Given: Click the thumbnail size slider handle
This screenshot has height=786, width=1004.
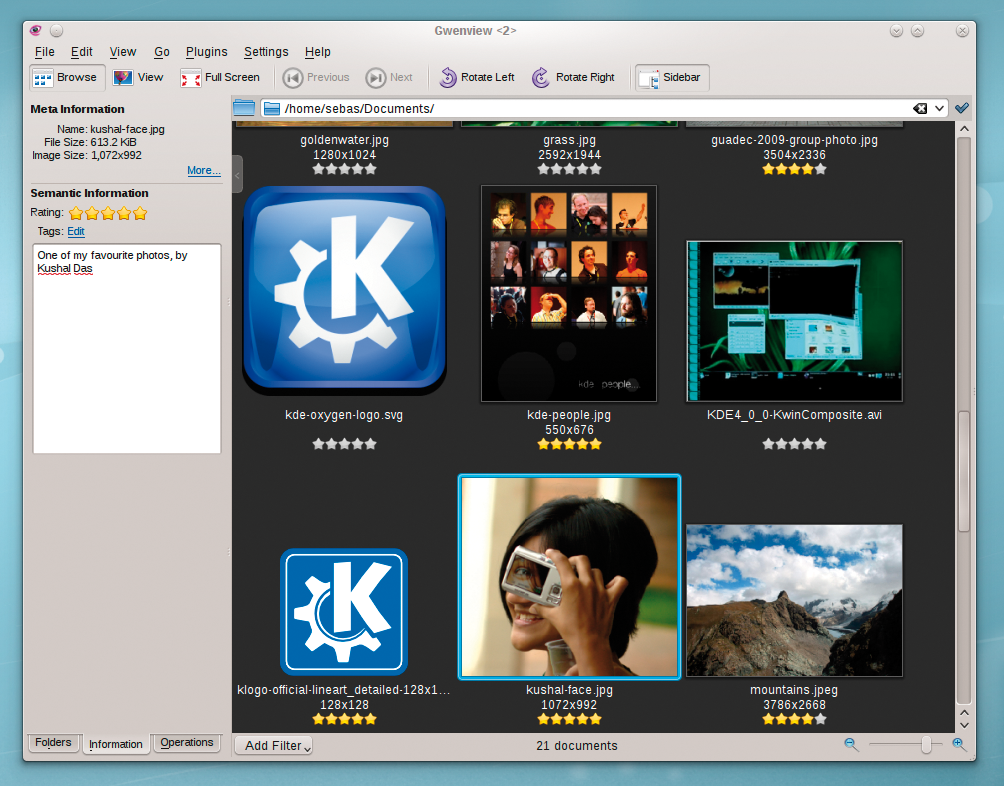Looking at the screenshot, I should click(926, 744).
